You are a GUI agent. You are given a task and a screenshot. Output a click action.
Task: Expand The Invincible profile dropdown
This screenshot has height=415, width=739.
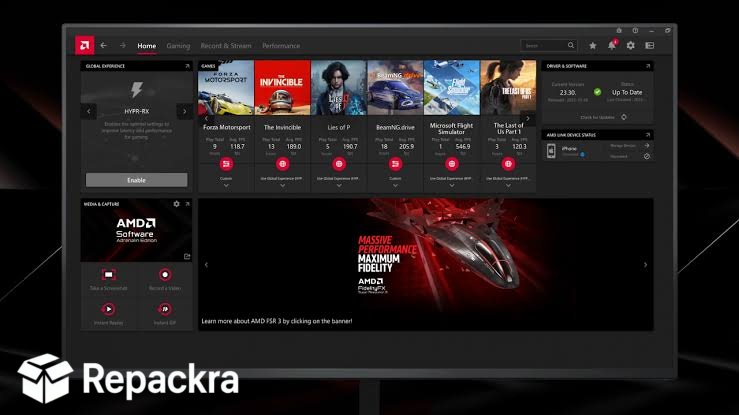click(282, 186)
